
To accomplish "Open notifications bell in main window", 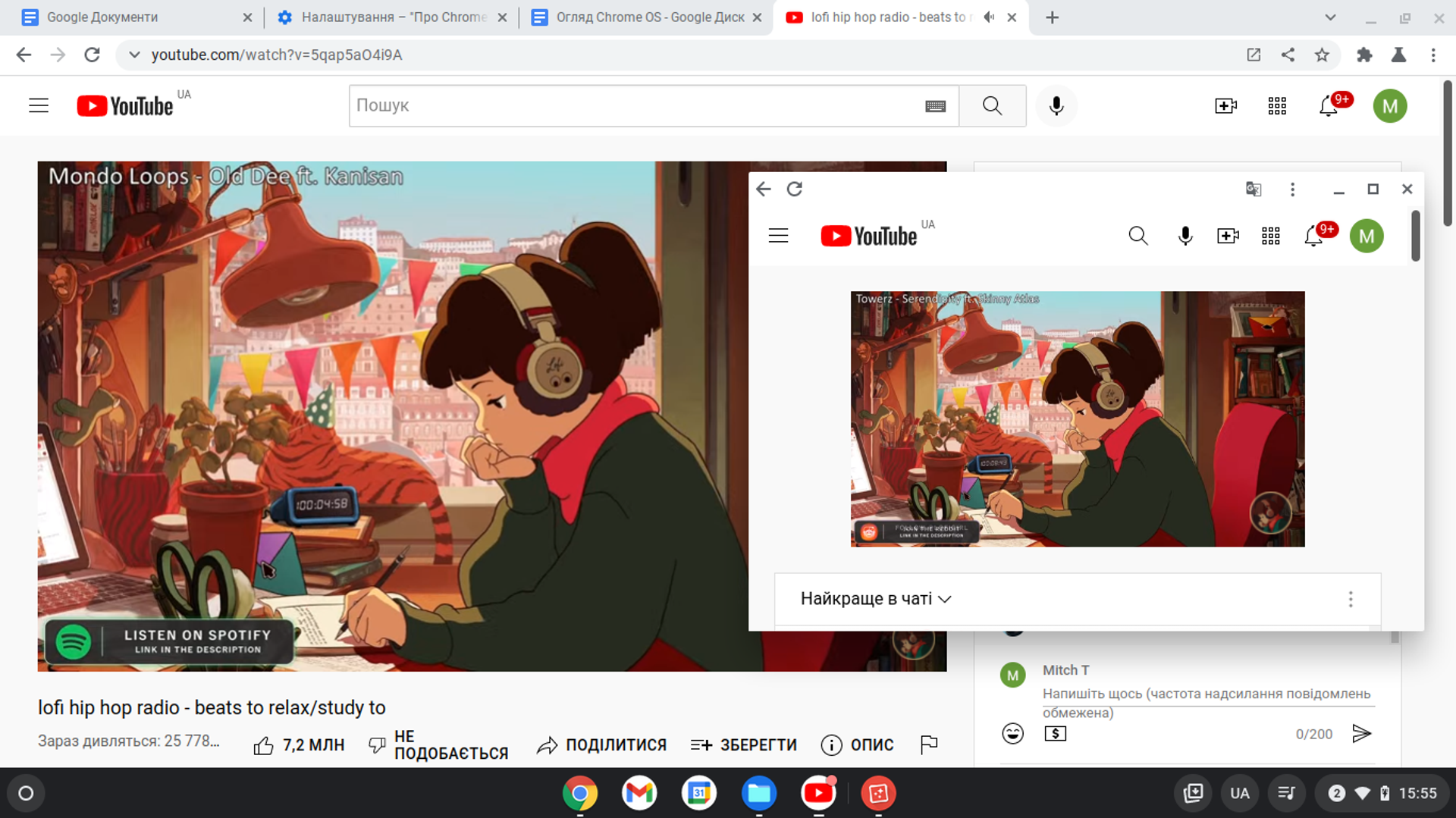I will tap(1329, 106).
